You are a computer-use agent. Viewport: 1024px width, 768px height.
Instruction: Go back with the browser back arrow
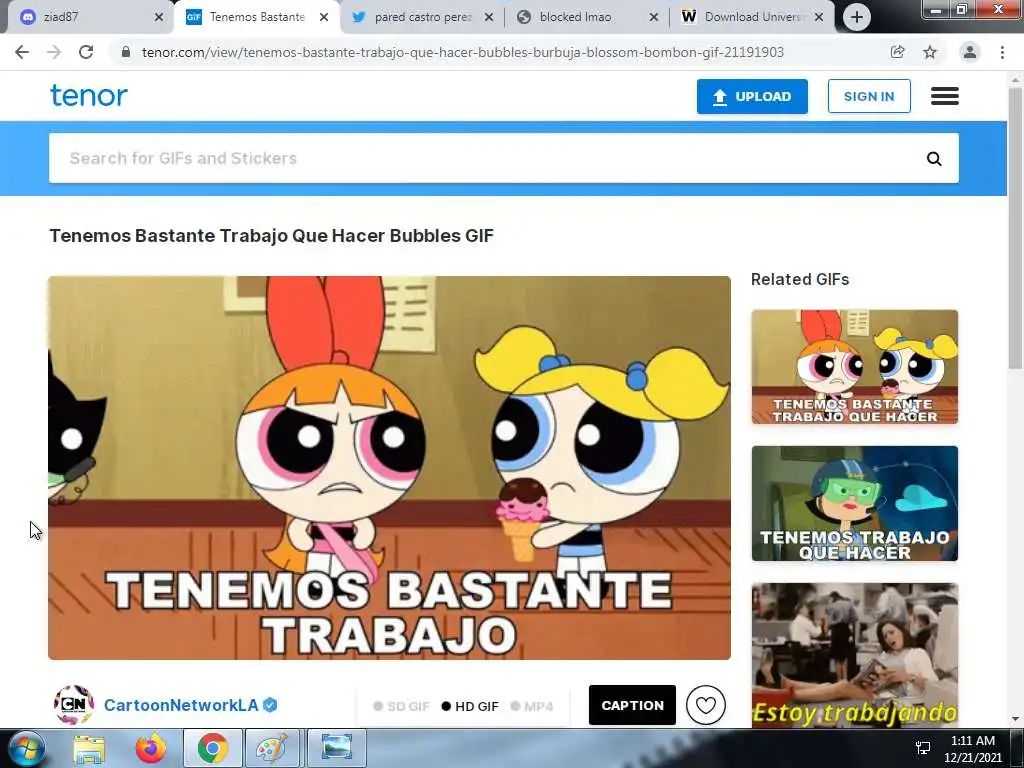pyautogui.click(x=22, y=52)
